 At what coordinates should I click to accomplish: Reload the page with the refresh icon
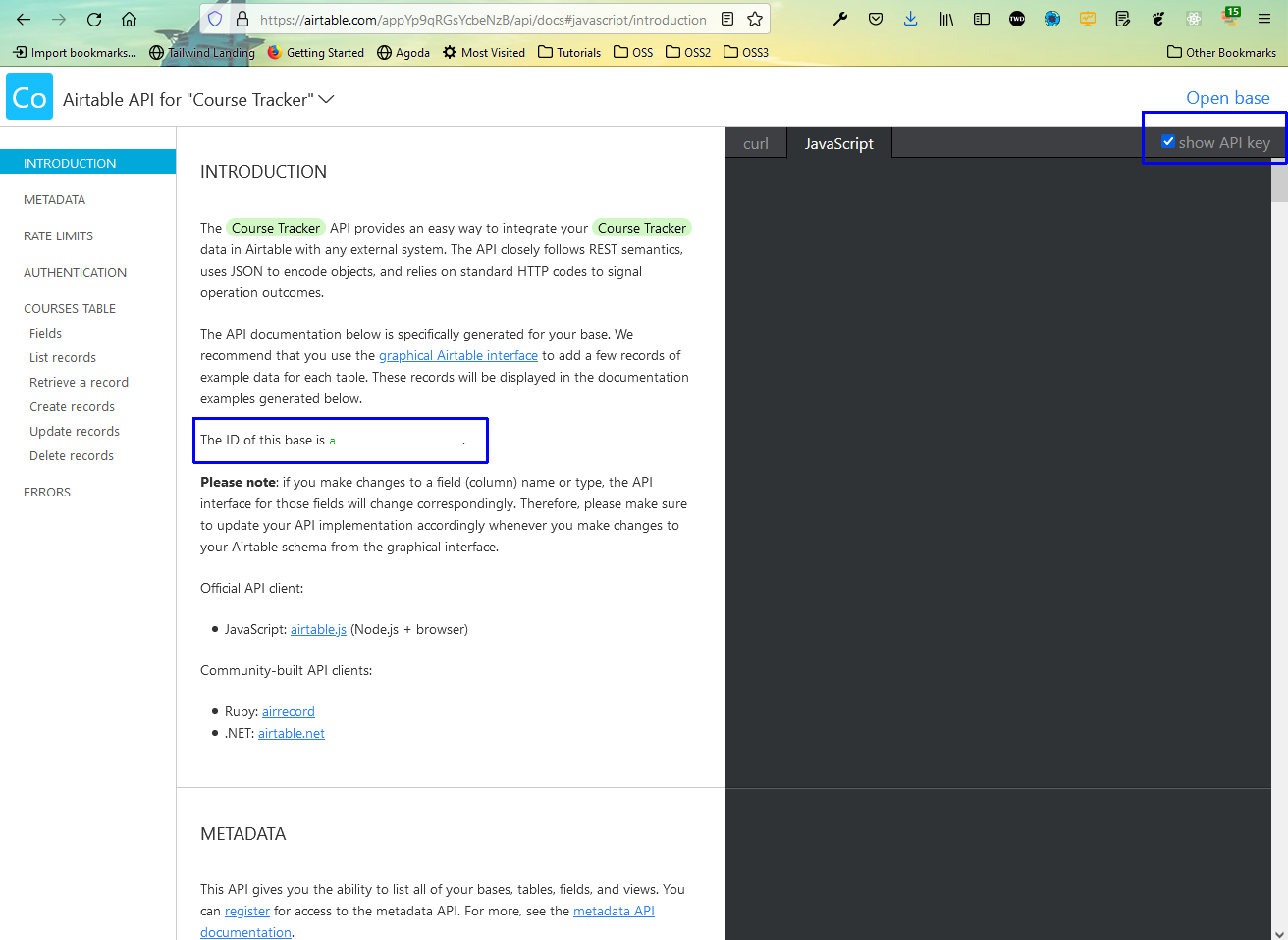pyautogui.click(x=94, y=20)
